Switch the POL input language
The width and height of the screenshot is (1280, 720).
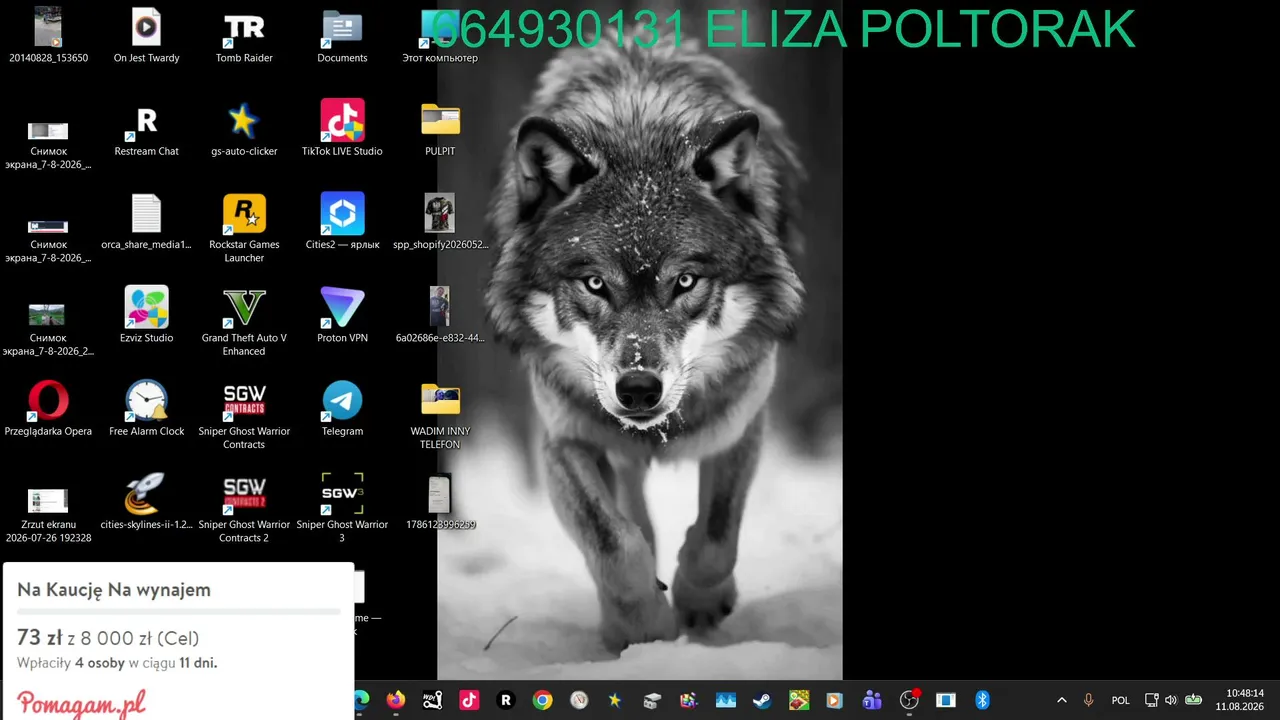click(x=1121, y=700)
